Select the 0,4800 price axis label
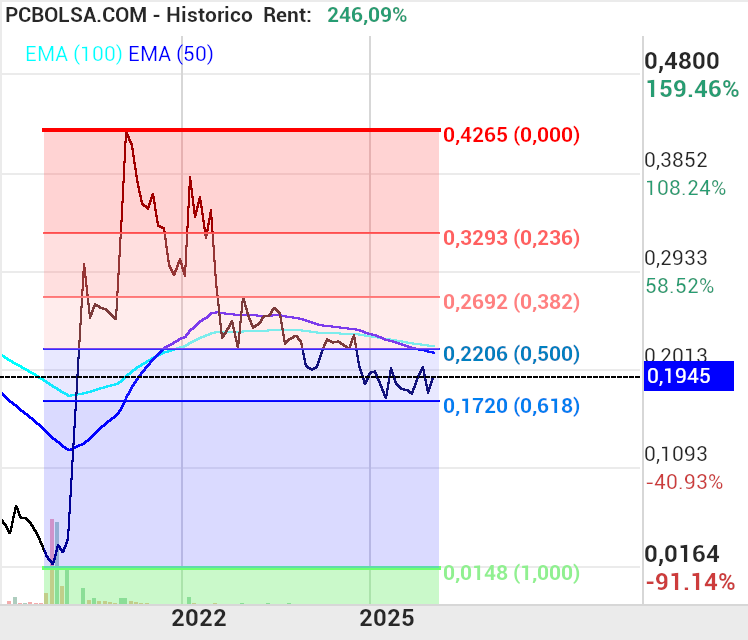The image size is (748, 640). point(684,59)
